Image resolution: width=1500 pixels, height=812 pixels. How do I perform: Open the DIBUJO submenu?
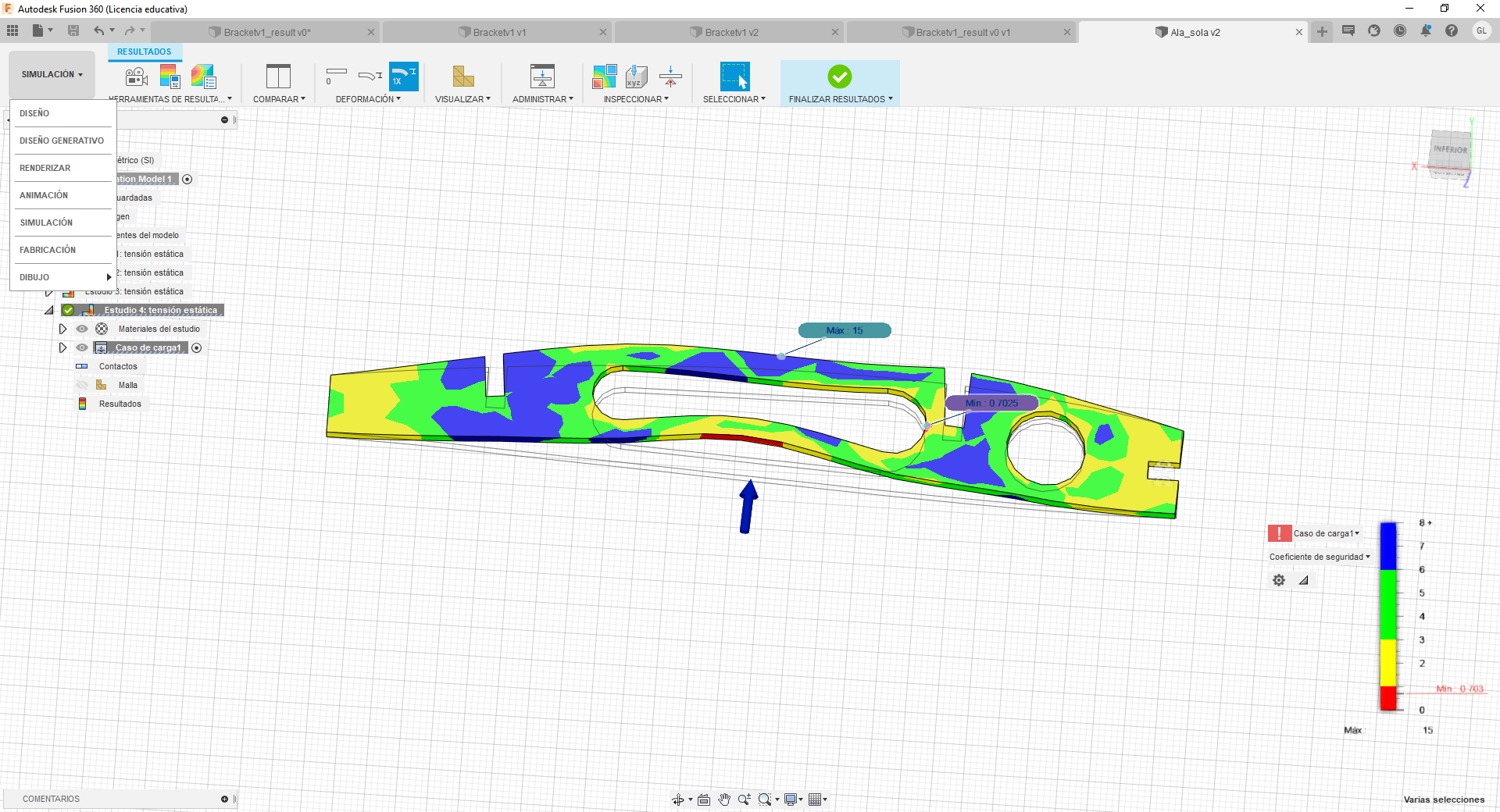point(62,277)
